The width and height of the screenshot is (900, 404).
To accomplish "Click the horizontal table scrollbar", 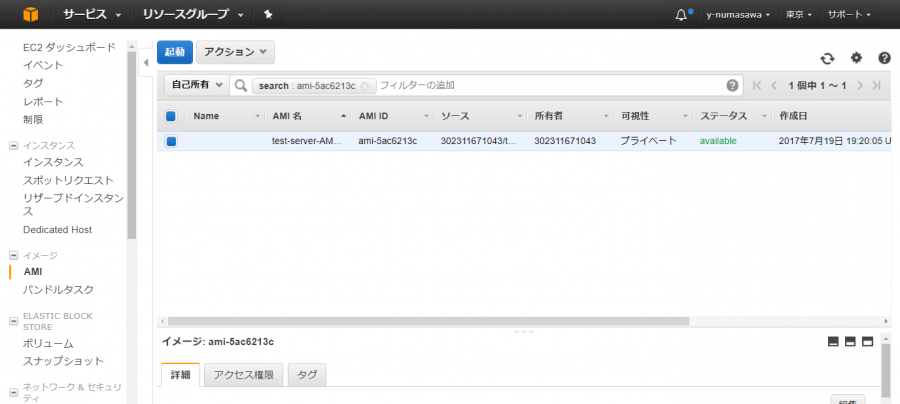I will tap(428, 321).
